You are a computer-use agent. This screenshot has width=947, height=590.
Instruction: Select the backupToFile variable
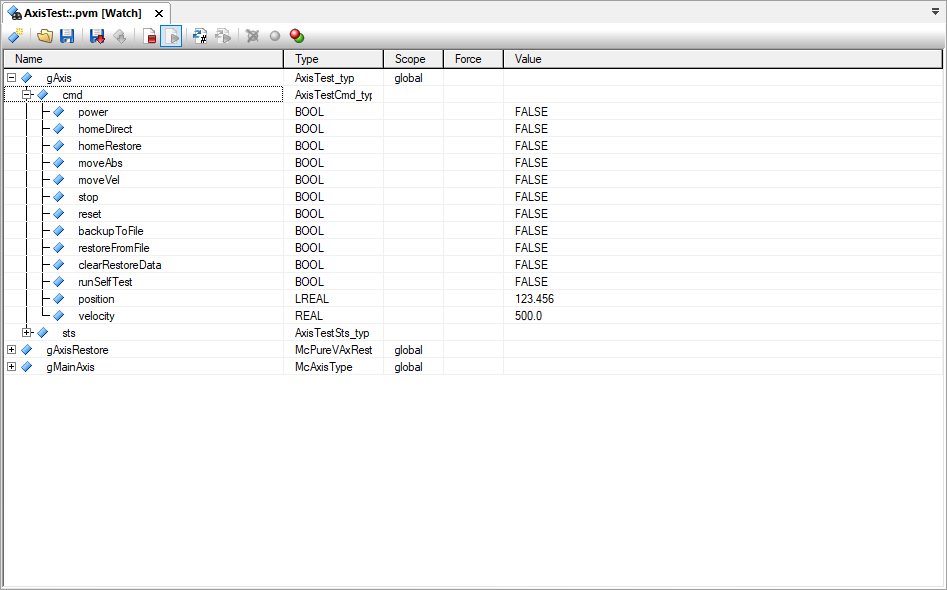pos(111,231)
